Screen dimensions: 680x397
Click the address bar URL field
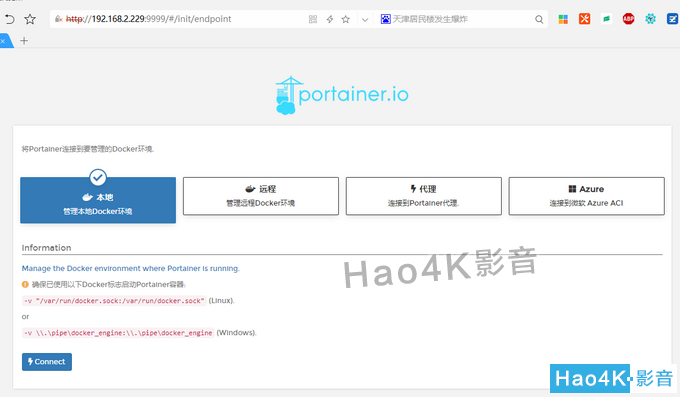click(x=178, y=19)
